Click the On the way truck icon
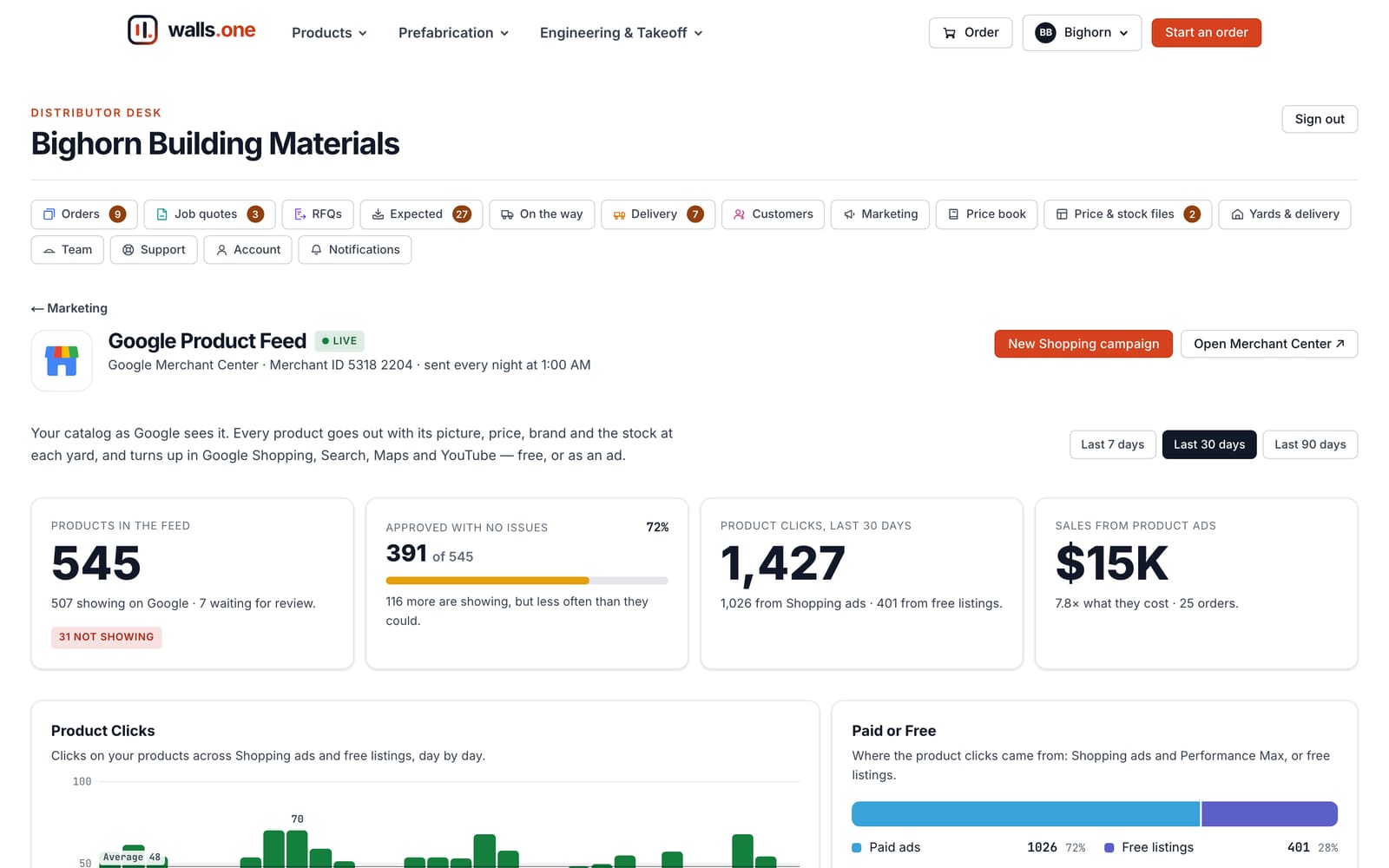The width and height of the screenshot is (1389, 868). pyautogui.click(x=507, y=214)
